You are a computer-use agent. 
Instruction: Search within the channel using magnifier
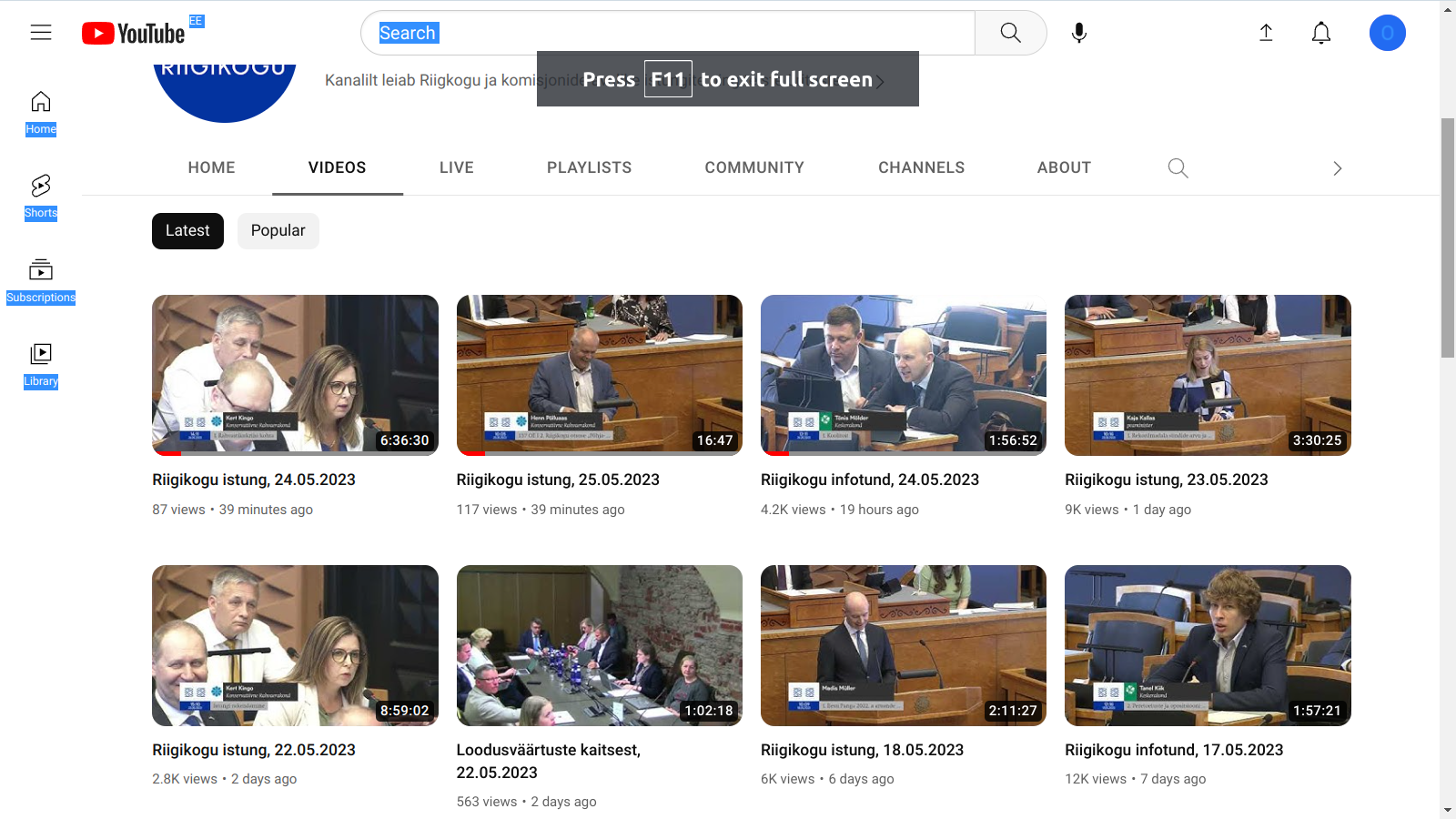coord(1178,167)
